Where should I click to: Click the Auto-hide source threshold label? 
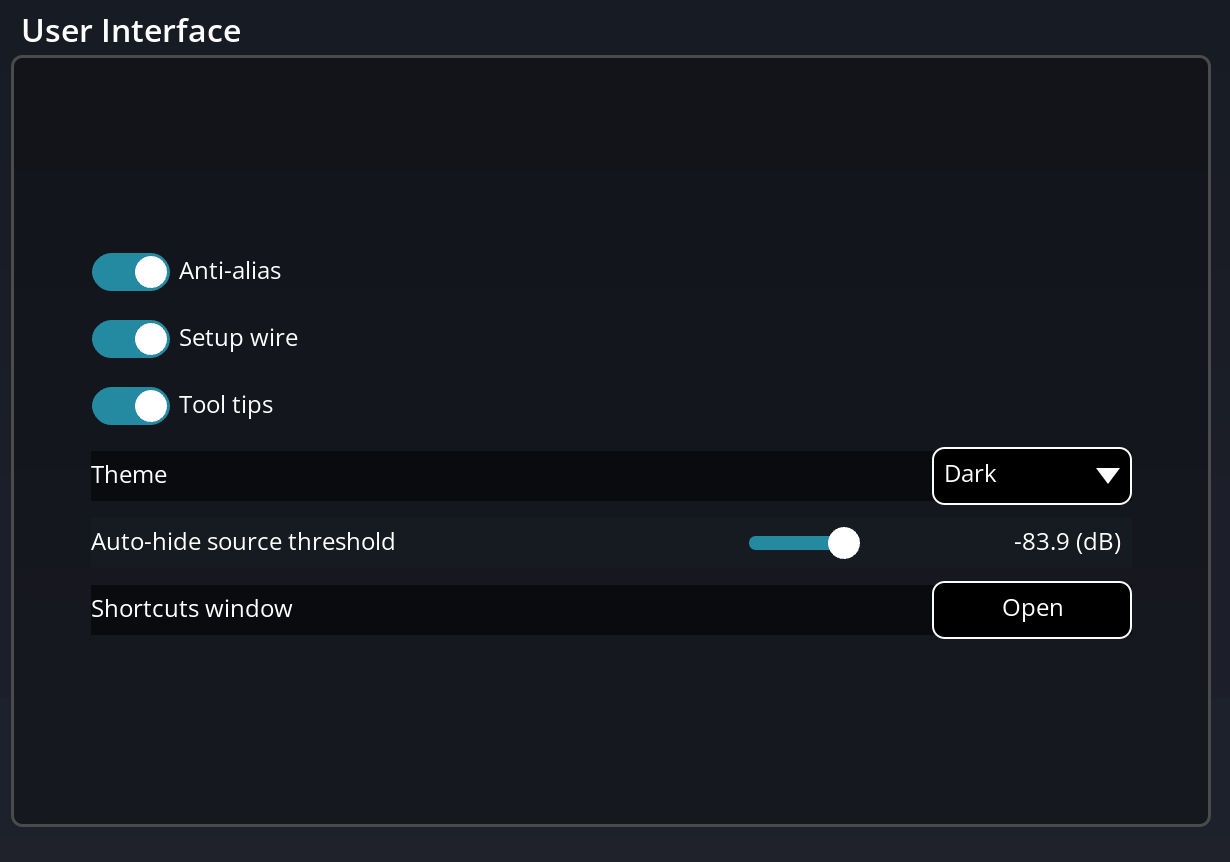(x=243, y=542)
